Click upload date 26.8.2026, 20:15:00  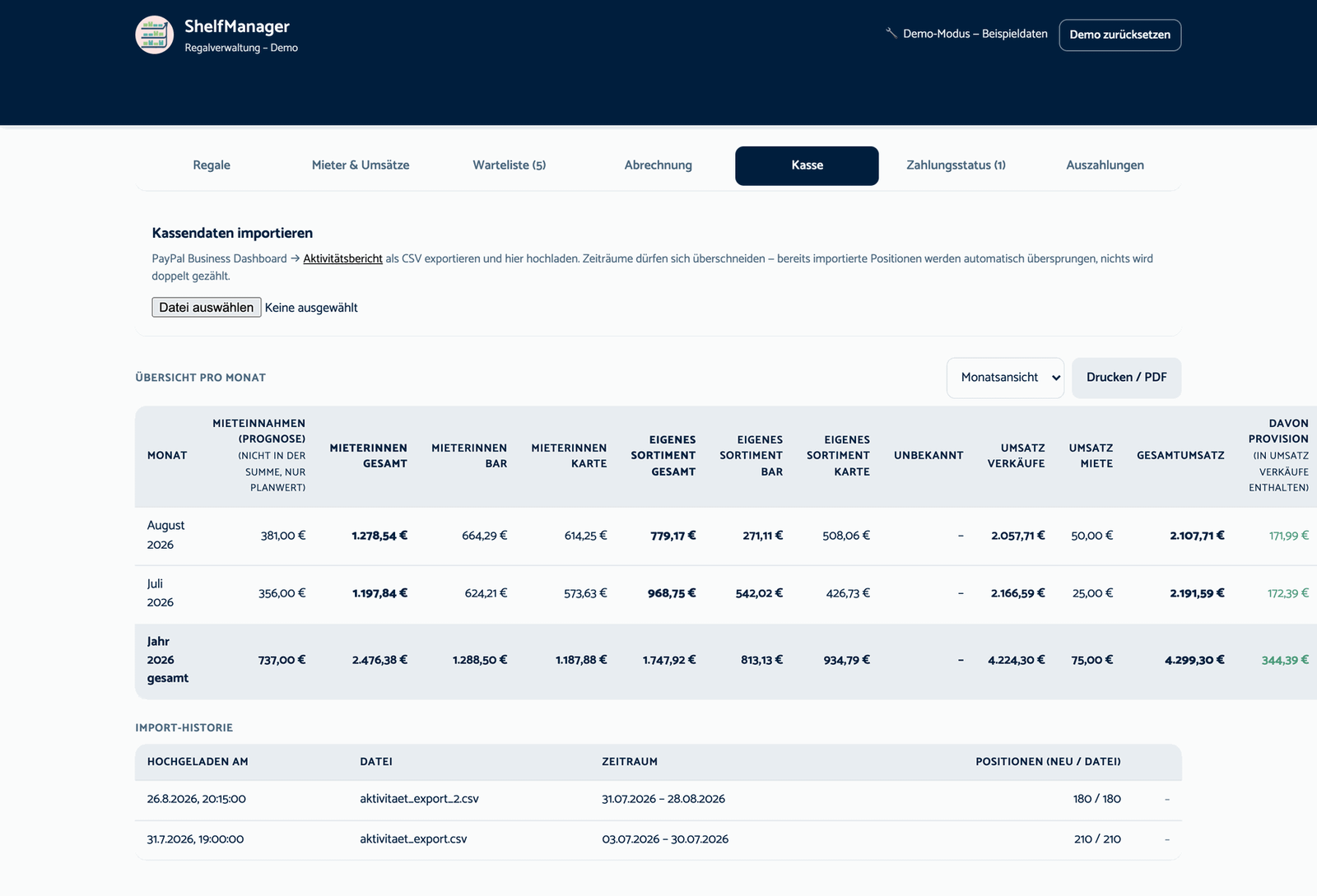tap(197, 799)
